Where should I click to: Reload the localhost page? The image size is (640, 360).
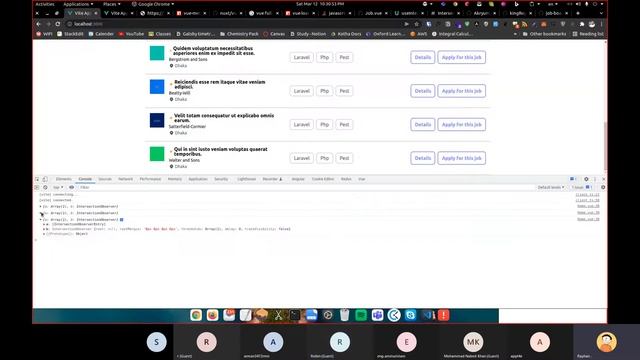[x=58, y=24]
